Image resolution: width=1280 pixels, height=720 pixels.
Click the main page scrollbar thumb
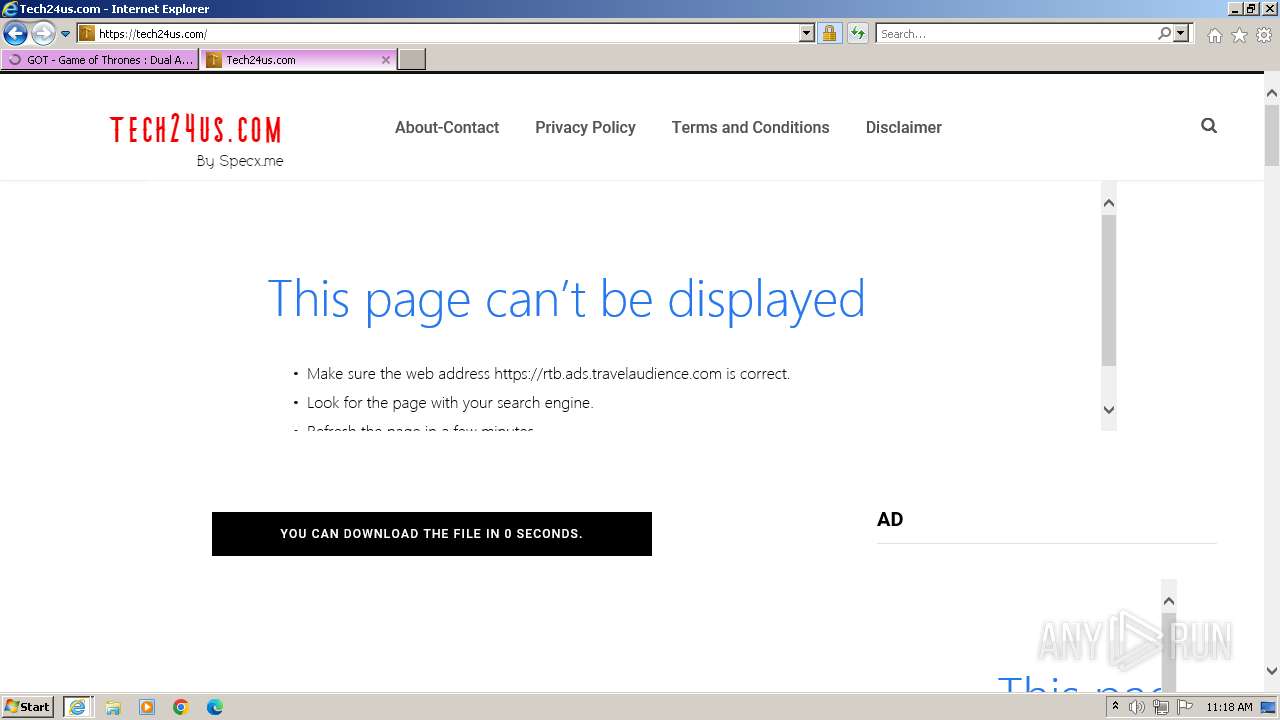[1272, 135]
